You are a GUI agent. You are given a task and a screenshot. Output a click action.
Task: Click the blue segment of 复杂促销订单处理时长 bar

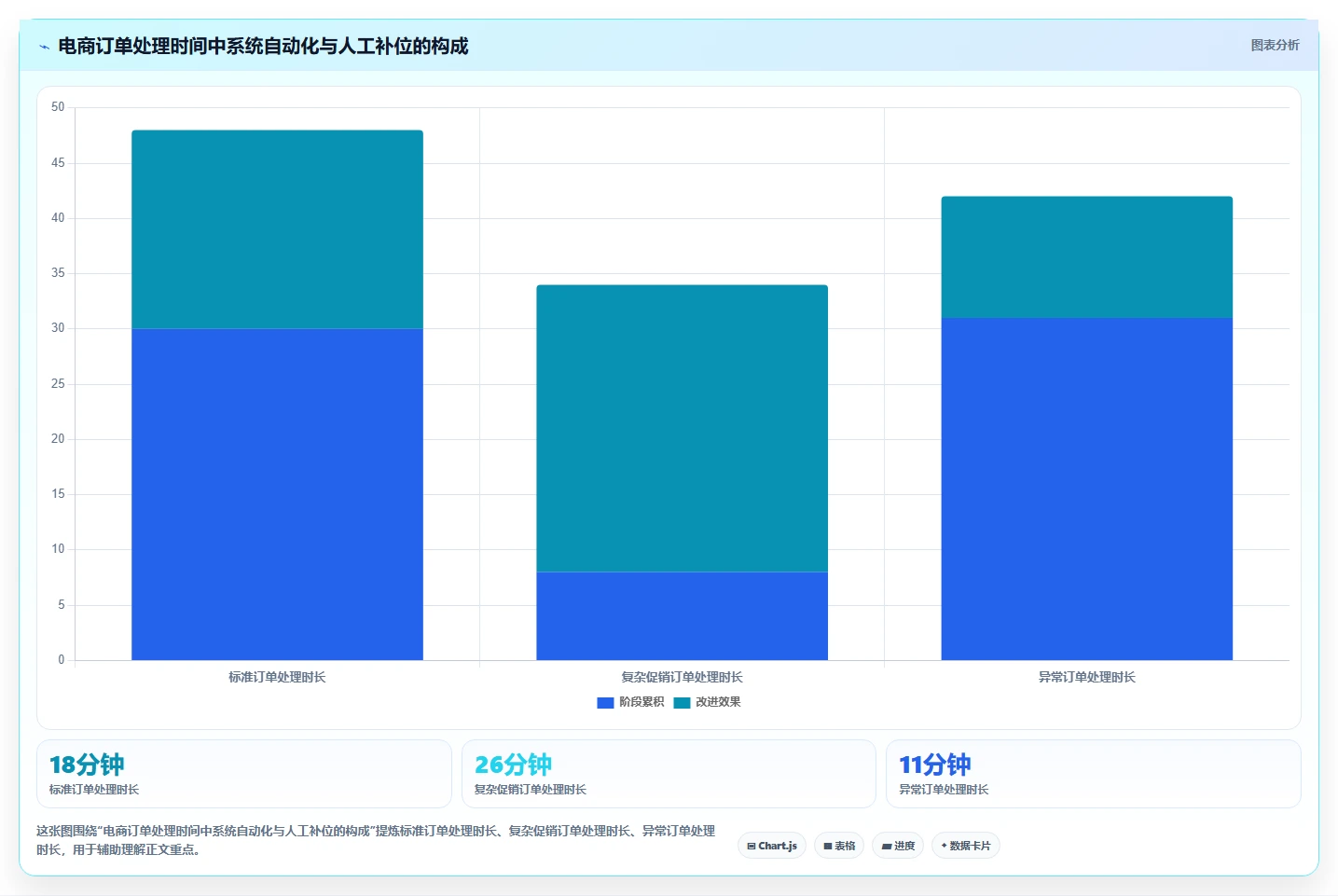point(682,616)
